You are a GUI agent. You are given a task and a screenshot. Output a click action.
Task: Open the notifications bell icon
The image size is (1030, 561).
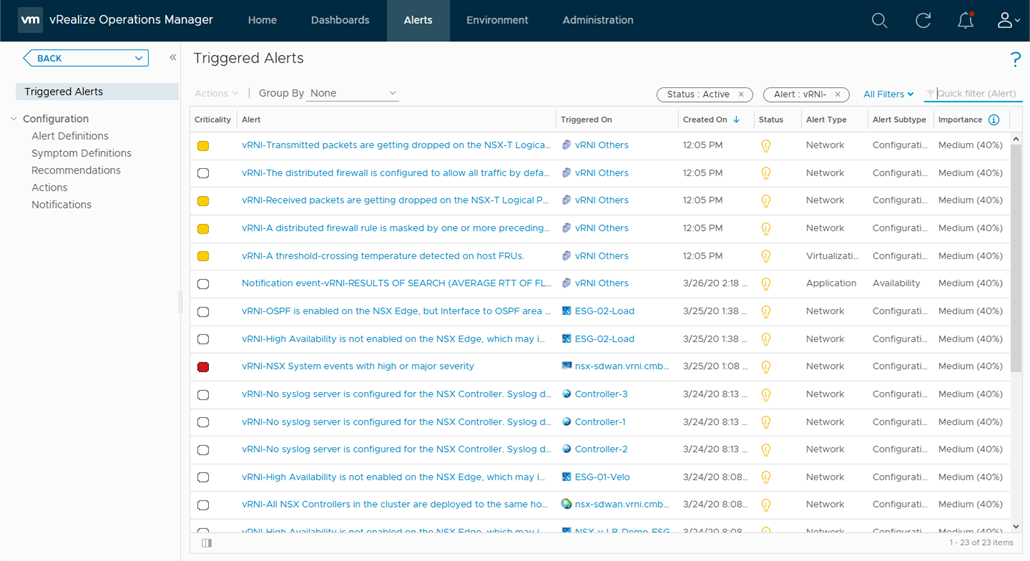click(x=965, y=20)
